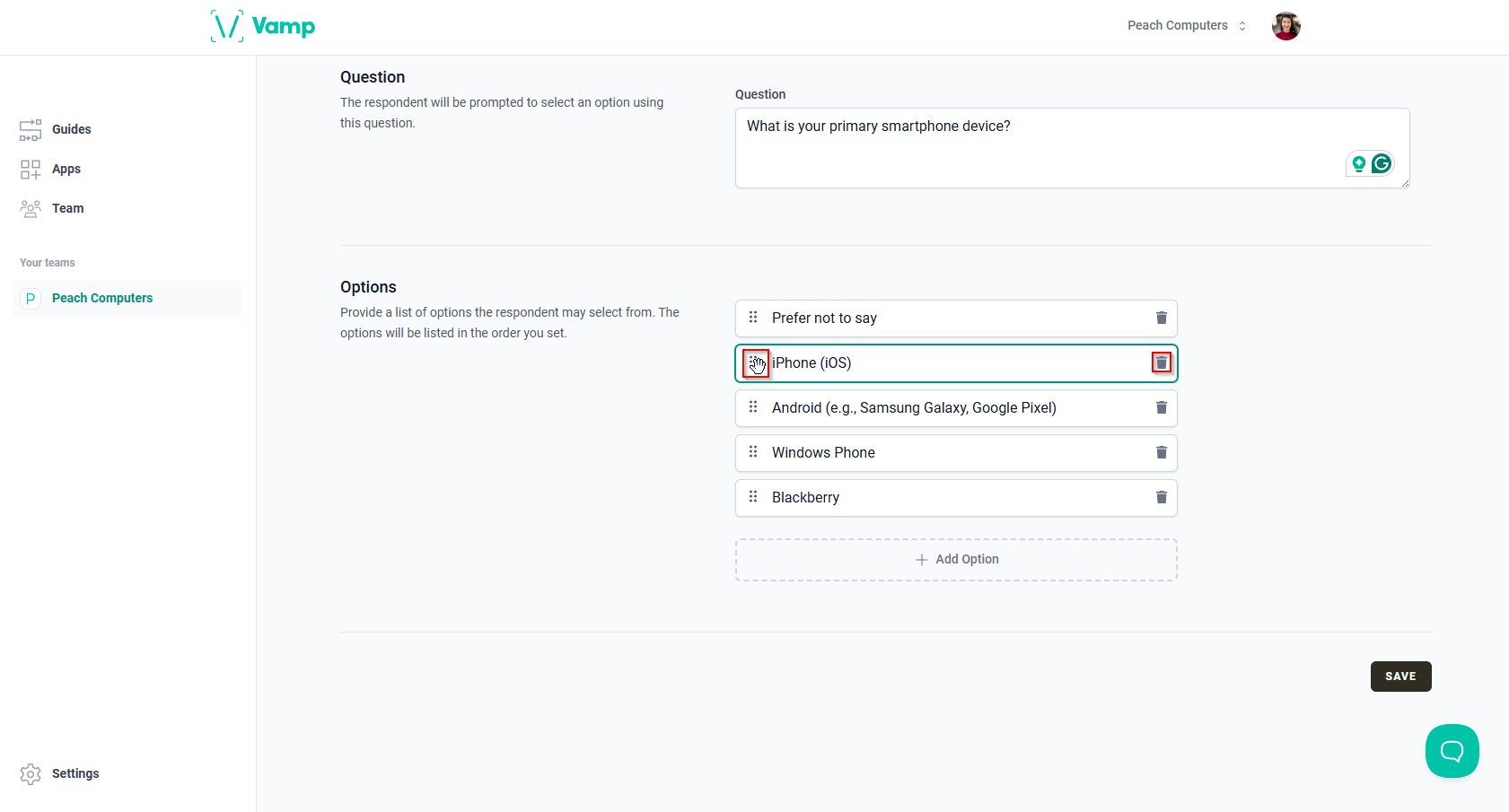Go to Apps in the sidebar

66,169
